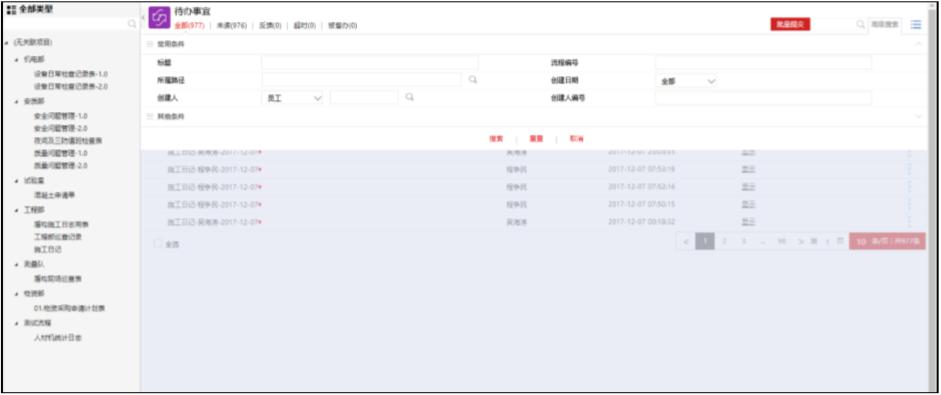Open more options for the 00:18:32 row

pyautogui.click(x=909, y=222)
